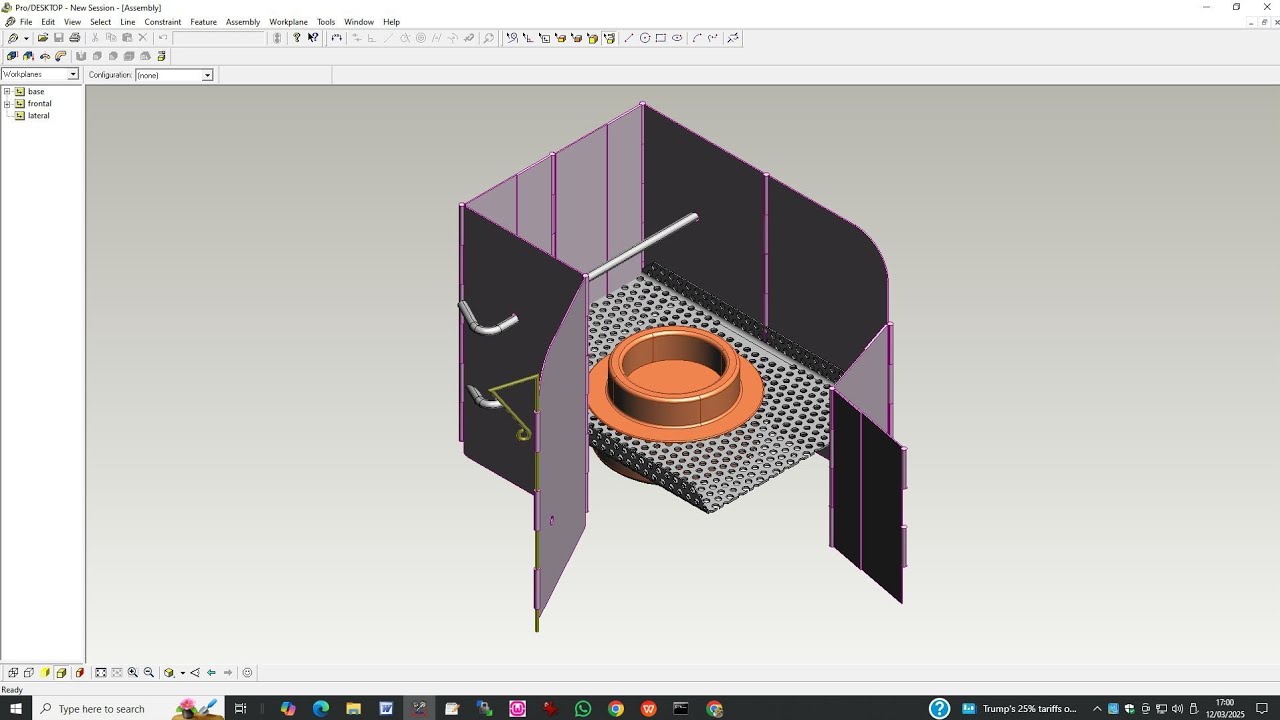The height and width of the screenshot is (720, 1280).
Task: Open the File menu
Action: [x=26, y=22]
